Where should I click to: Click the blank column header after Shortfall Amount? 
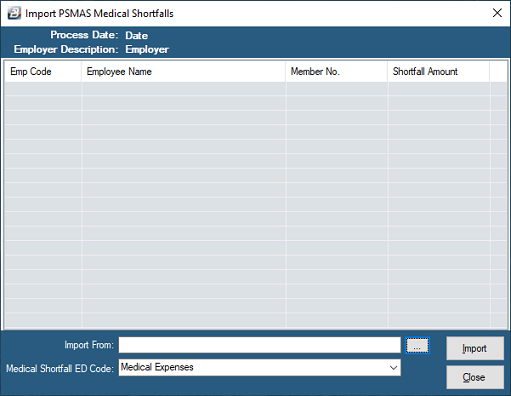498,71
